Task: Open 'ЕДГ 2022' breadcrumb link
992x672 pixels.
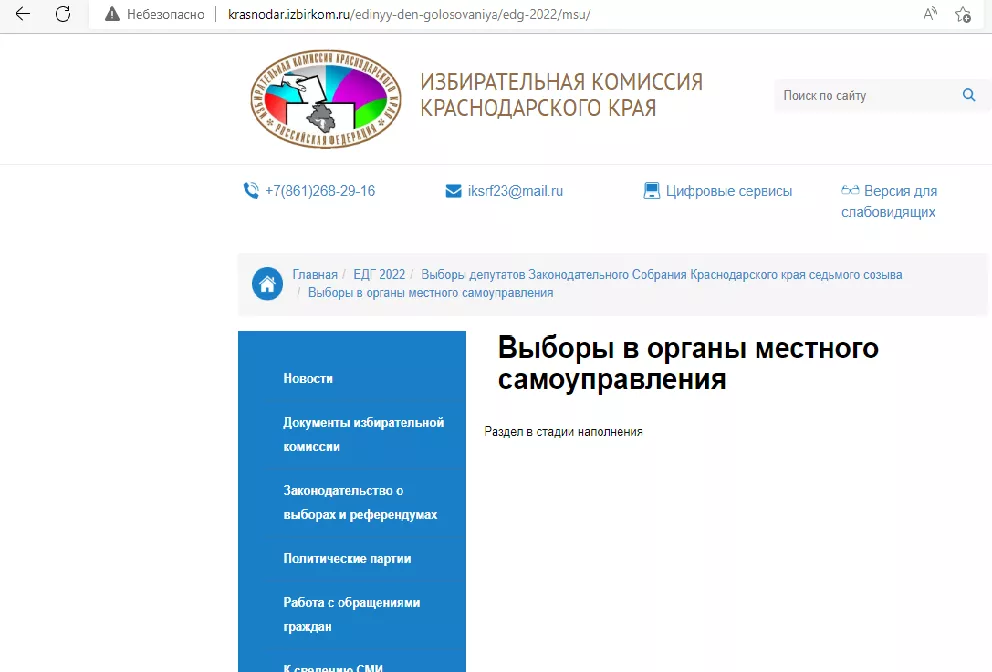Action: 379,274
